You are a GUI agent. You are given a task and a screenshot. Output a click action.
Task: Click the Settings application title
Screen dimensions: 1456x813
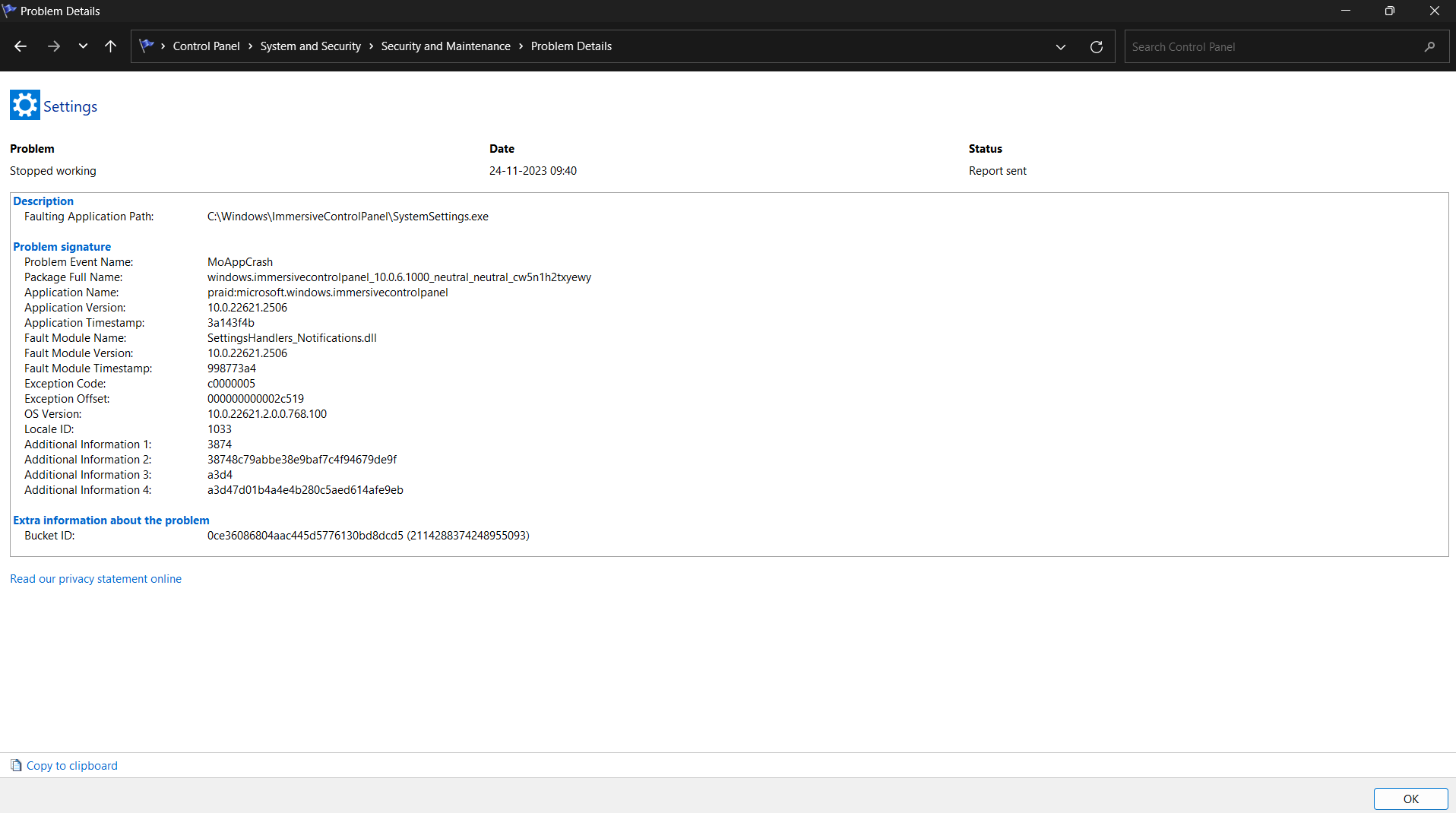point(70,106)
